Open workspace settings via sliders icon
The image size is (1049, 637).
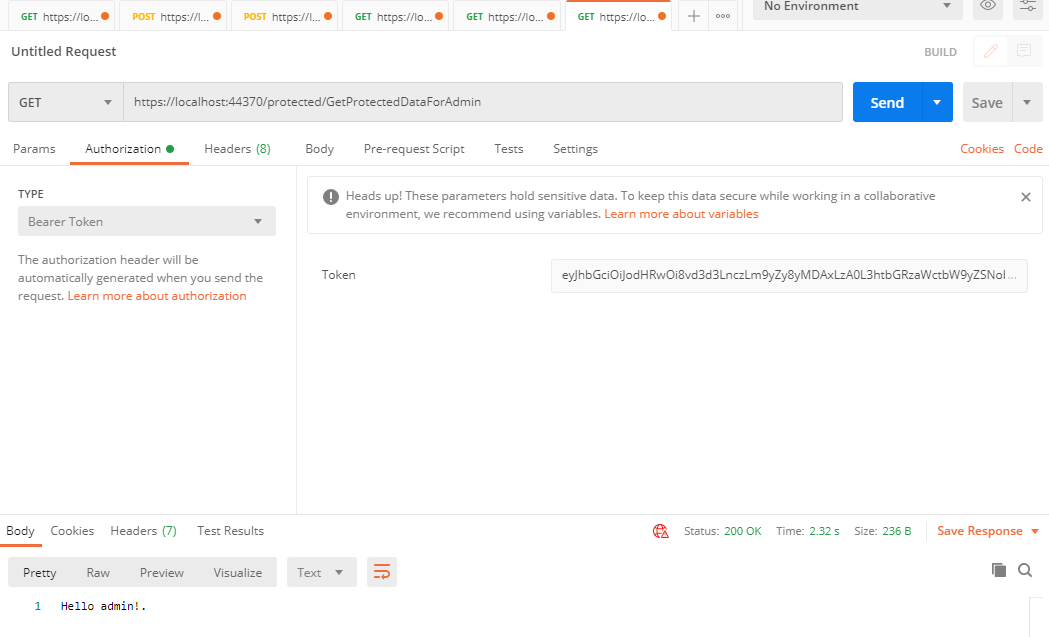coord(1026,8)
